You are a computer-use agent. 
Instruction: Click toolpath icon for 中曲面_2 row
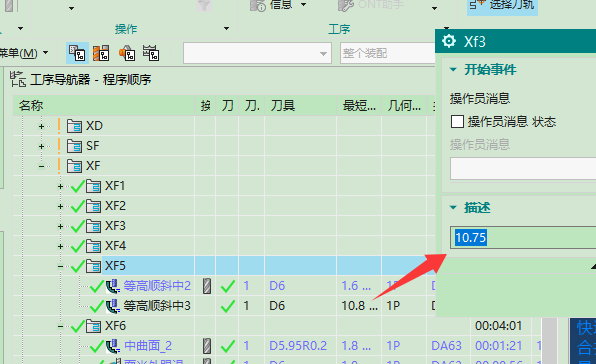[x=206, y=346]
